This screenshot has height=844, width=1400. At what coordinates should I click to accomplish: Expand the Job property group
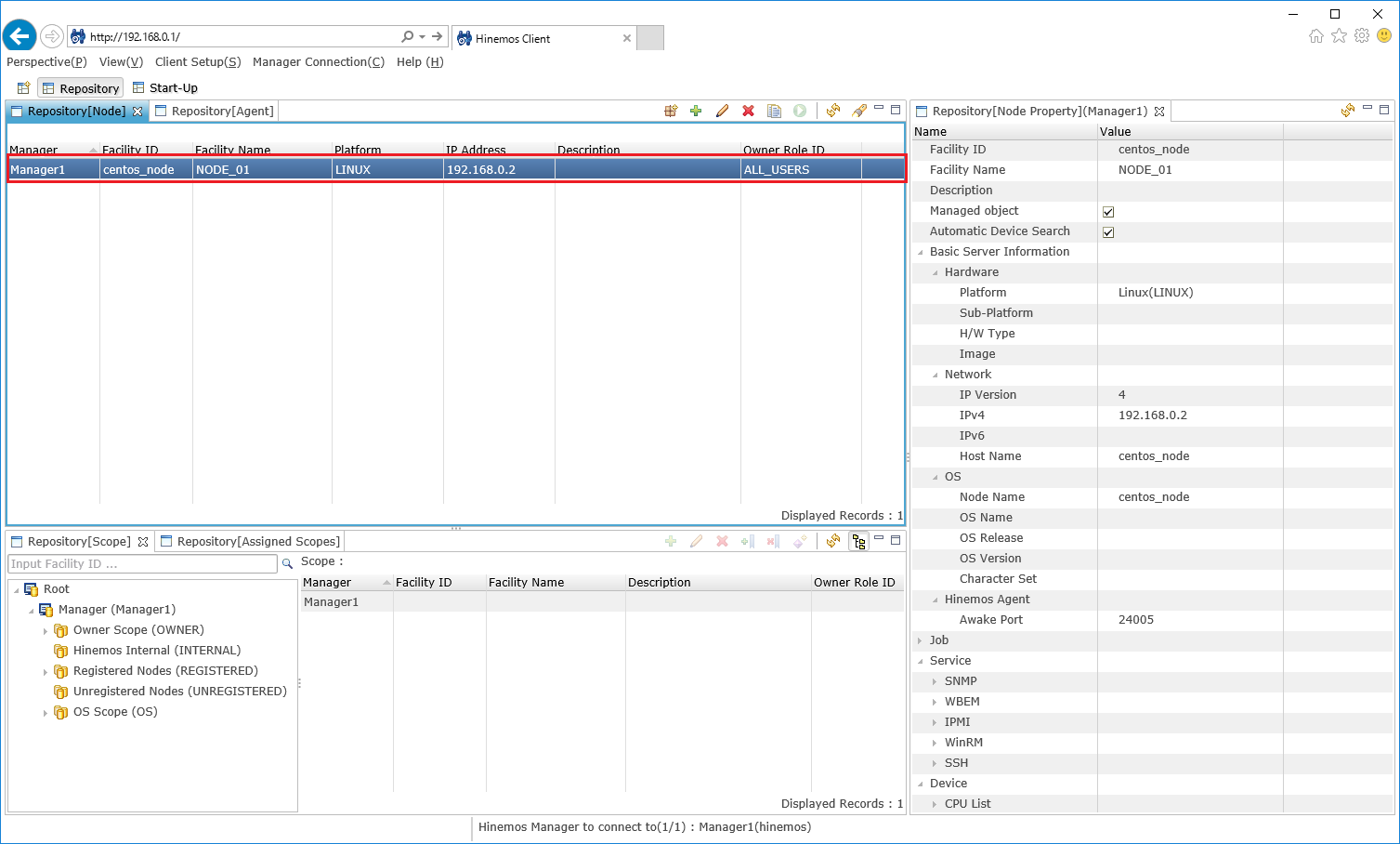click(921, 640)
